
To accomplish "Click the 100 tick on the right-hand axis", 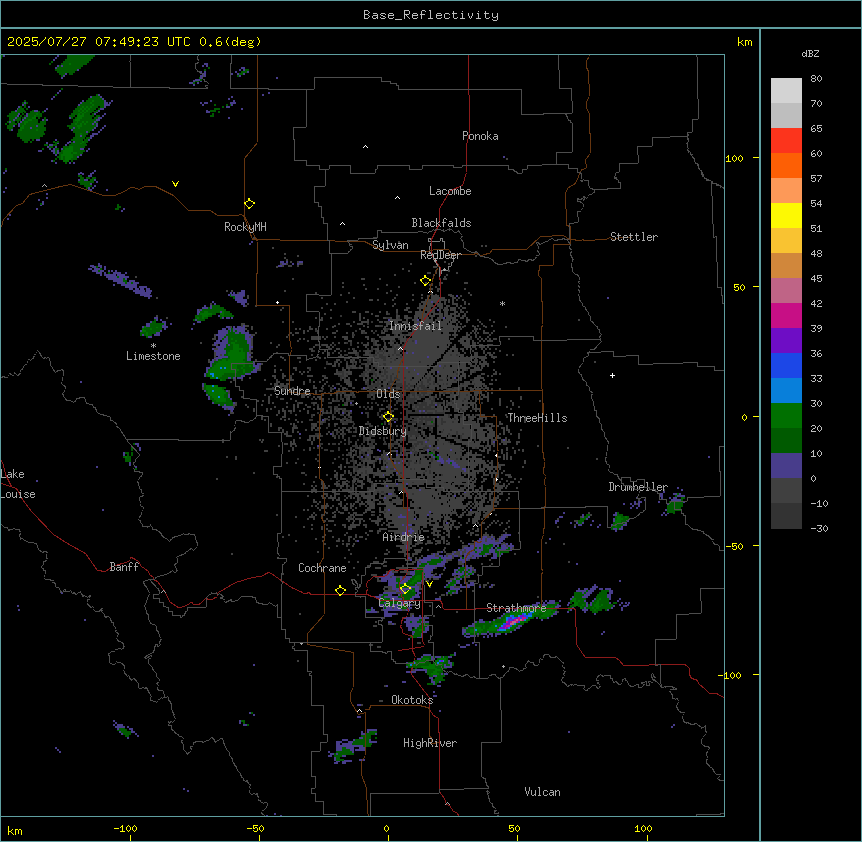I will pyautogui.click(x=734, y=158).
